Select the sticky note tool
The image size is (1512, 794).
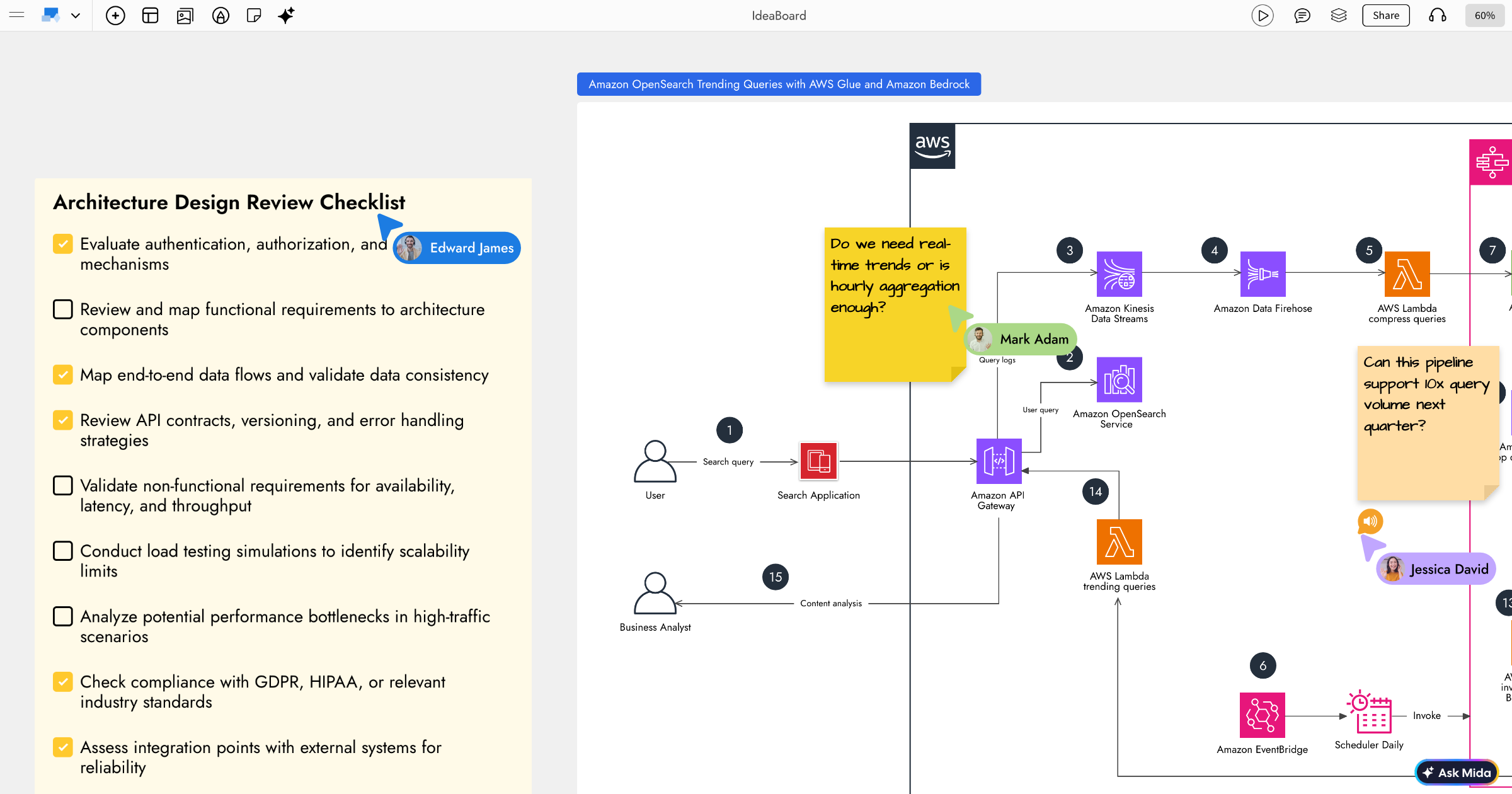coord(254,16)
